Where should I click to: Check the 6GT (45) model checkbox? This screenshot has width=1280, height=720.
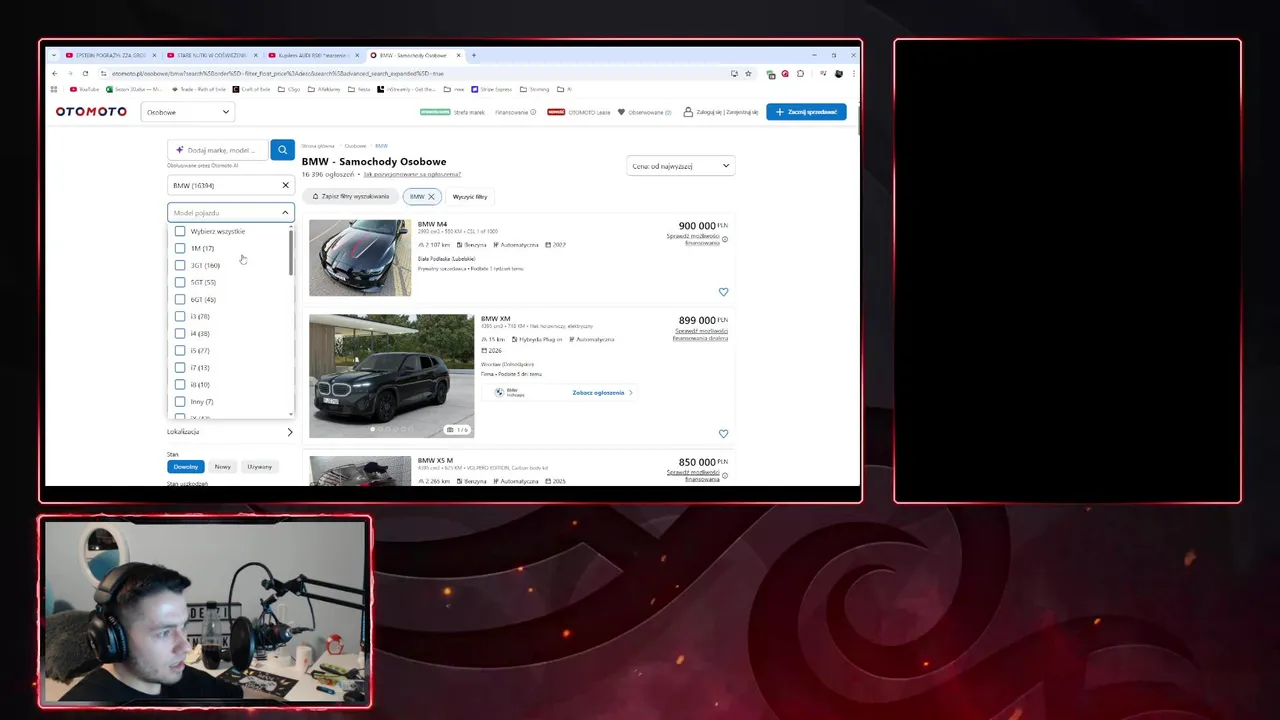180,299
